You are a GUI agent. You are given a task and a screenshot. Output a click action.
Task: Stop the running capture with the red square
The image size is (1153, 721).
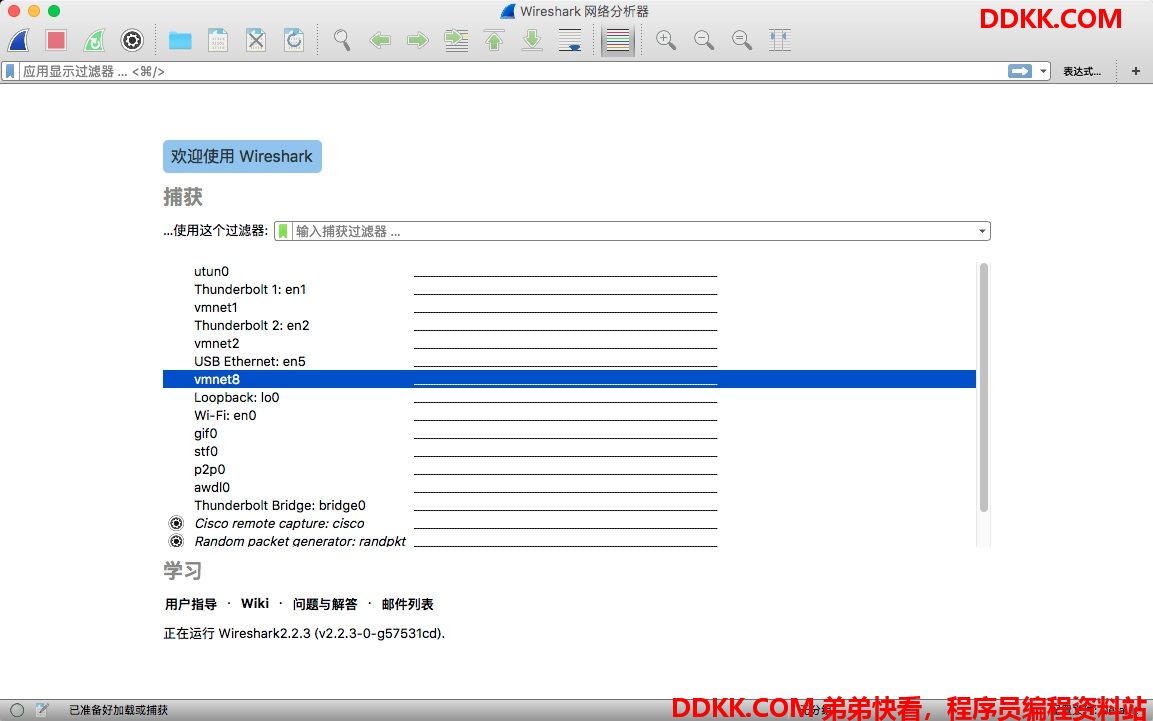tap(56, 40)
